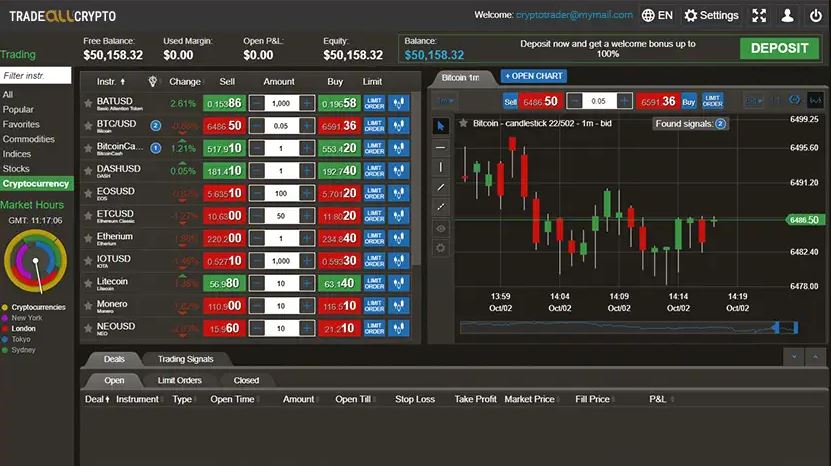Open the NEOUSD limit order icon
Screen dimensions: 831x466
tap(374, 329)
